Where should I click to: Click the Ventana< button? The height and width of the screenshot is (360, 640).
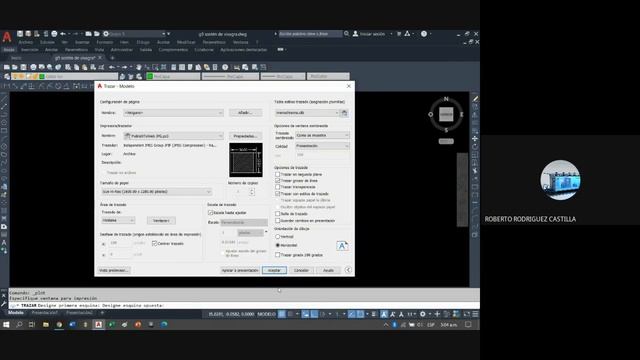tap(161, 220)
